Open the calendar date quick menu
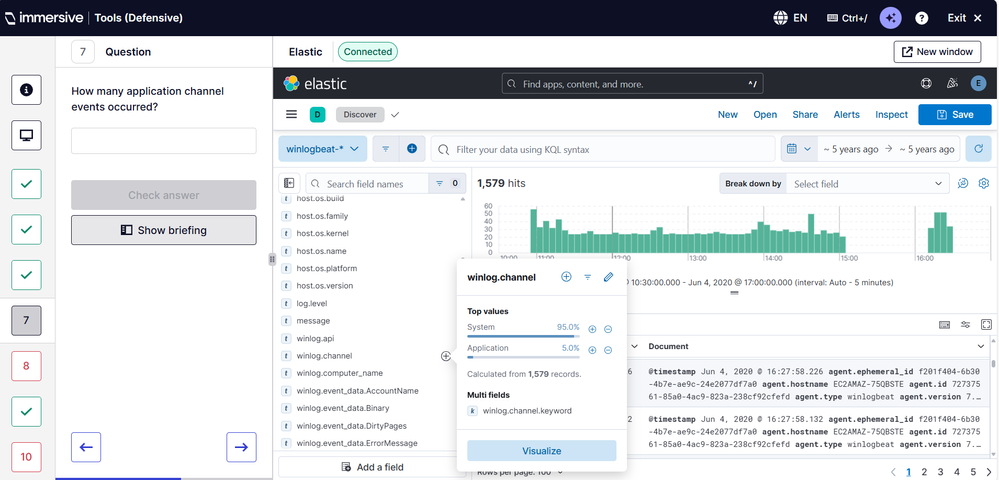The image size is (999, 480). [x=797, y=149]
